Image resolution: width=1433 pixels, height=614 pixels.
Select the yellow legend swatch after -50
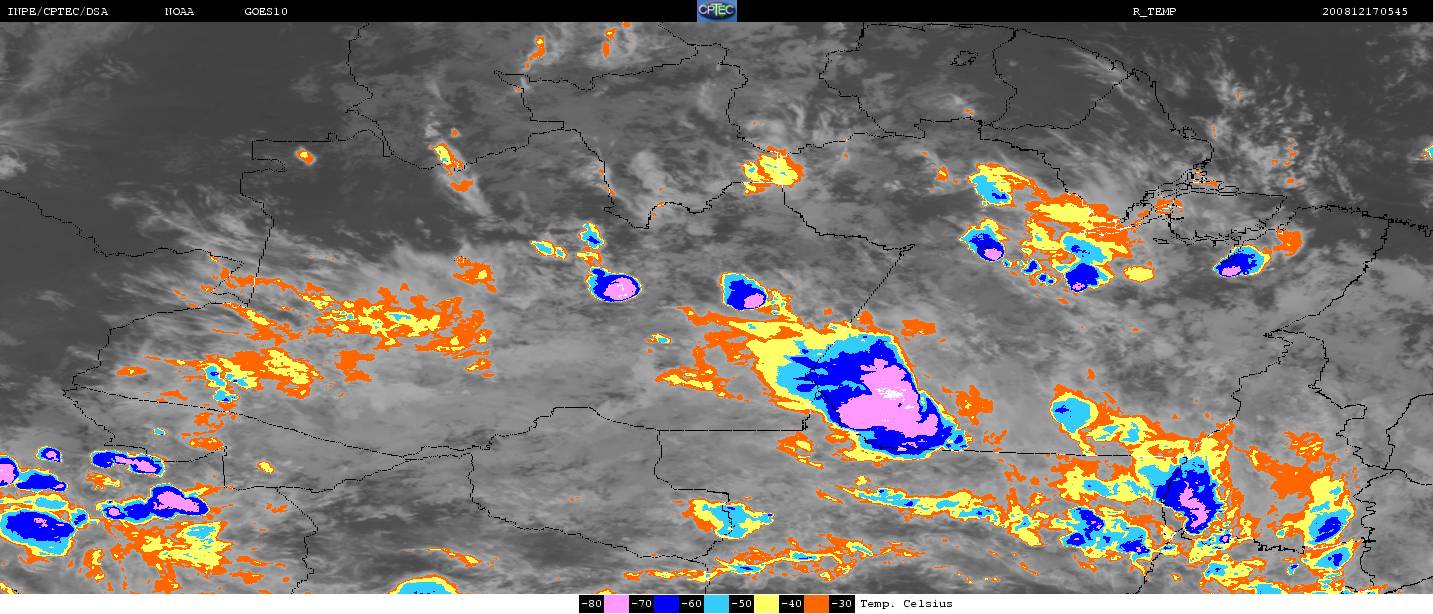[x=766, y=604]
